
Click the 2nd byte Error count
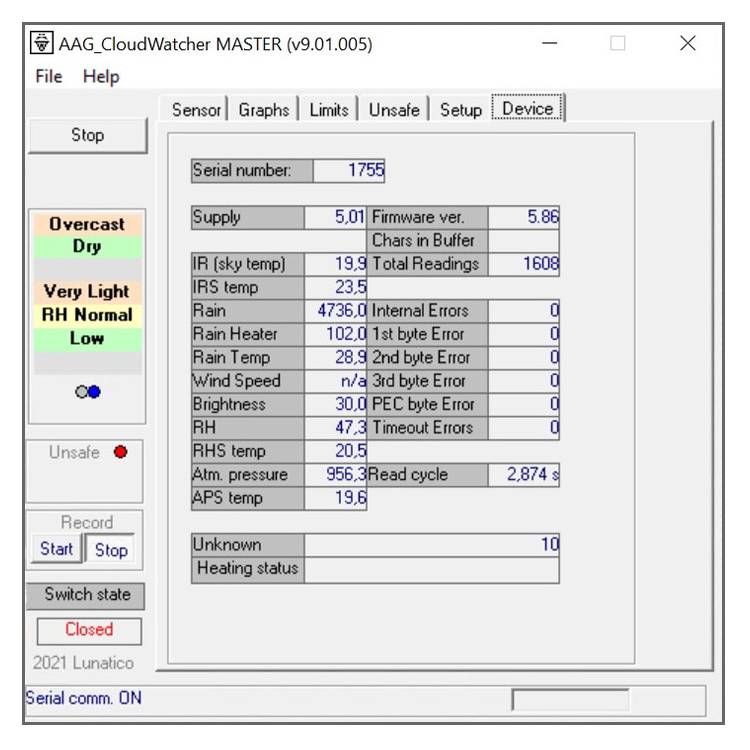coord(523,358)
